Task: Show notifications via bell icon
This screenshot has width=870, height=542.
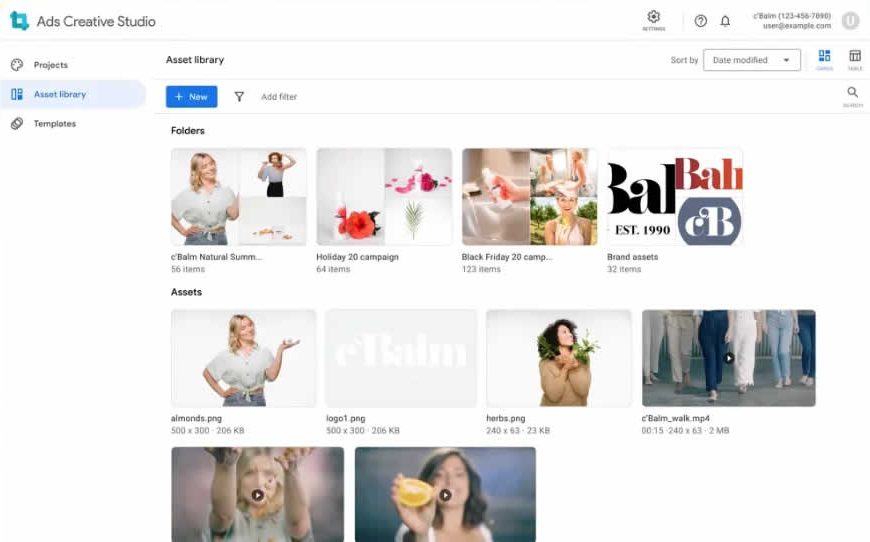Action: coord(725,21)
